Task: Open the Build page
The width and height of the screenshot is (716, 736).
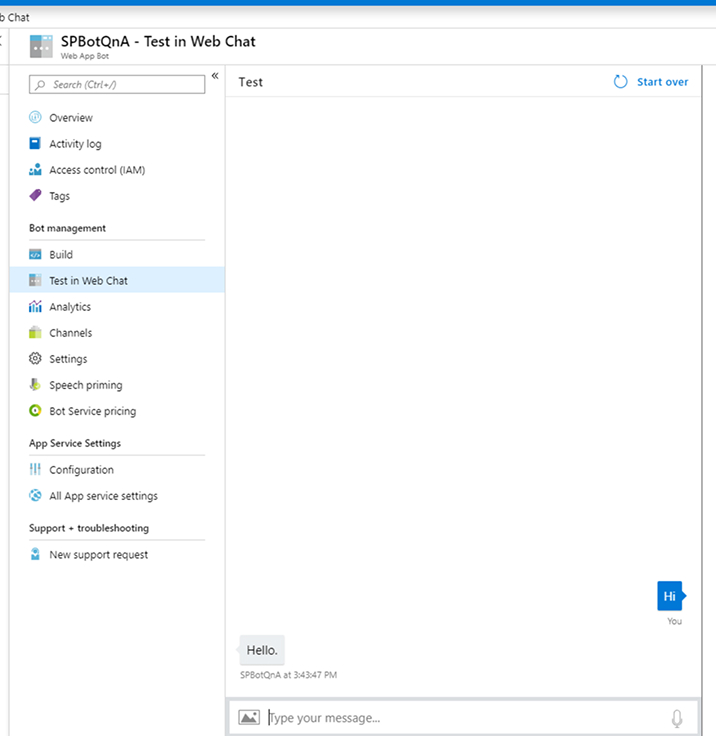Action: (61, 254)
